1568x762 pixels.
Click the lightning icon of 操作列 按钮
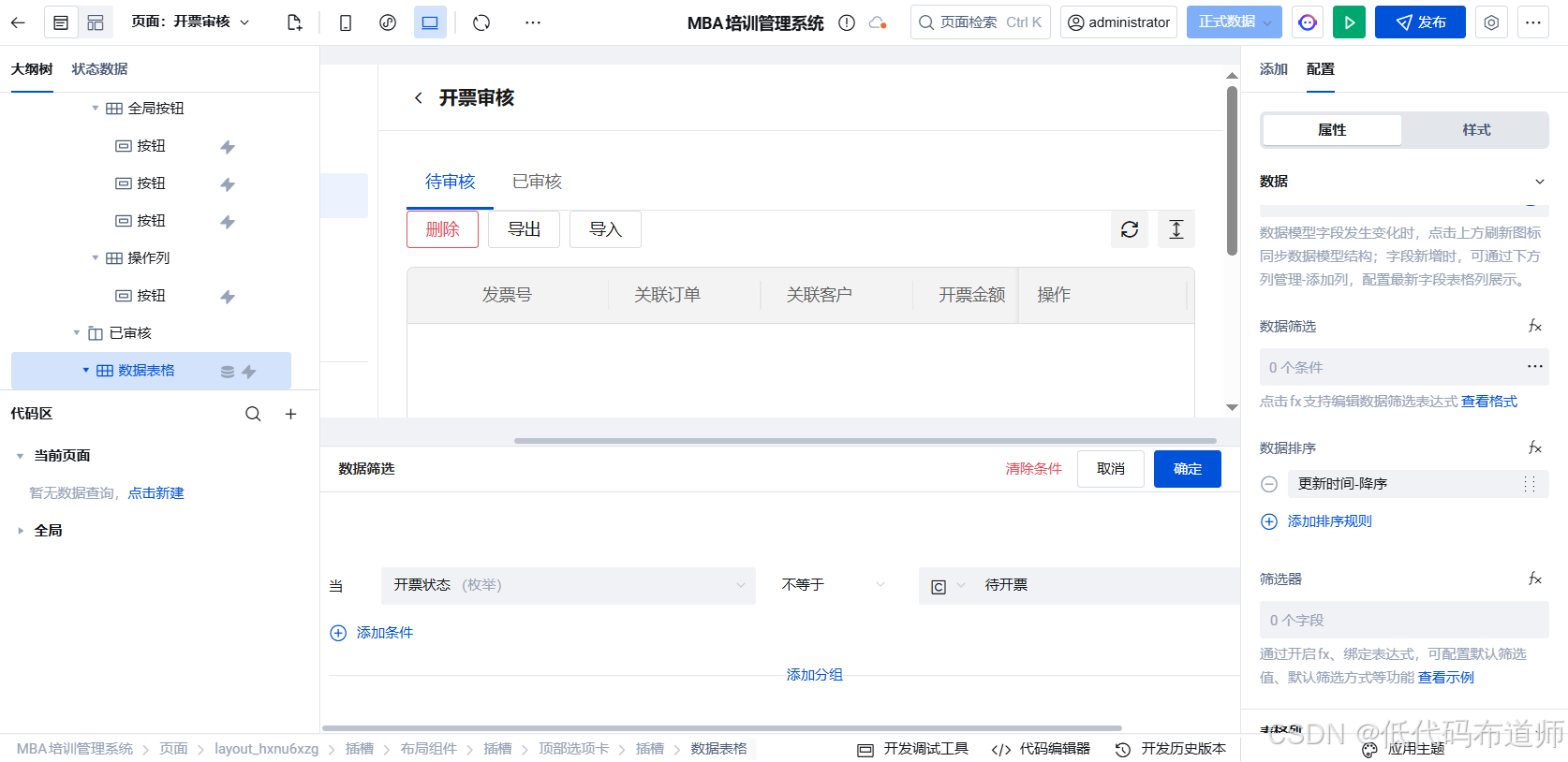click(228, 297)
